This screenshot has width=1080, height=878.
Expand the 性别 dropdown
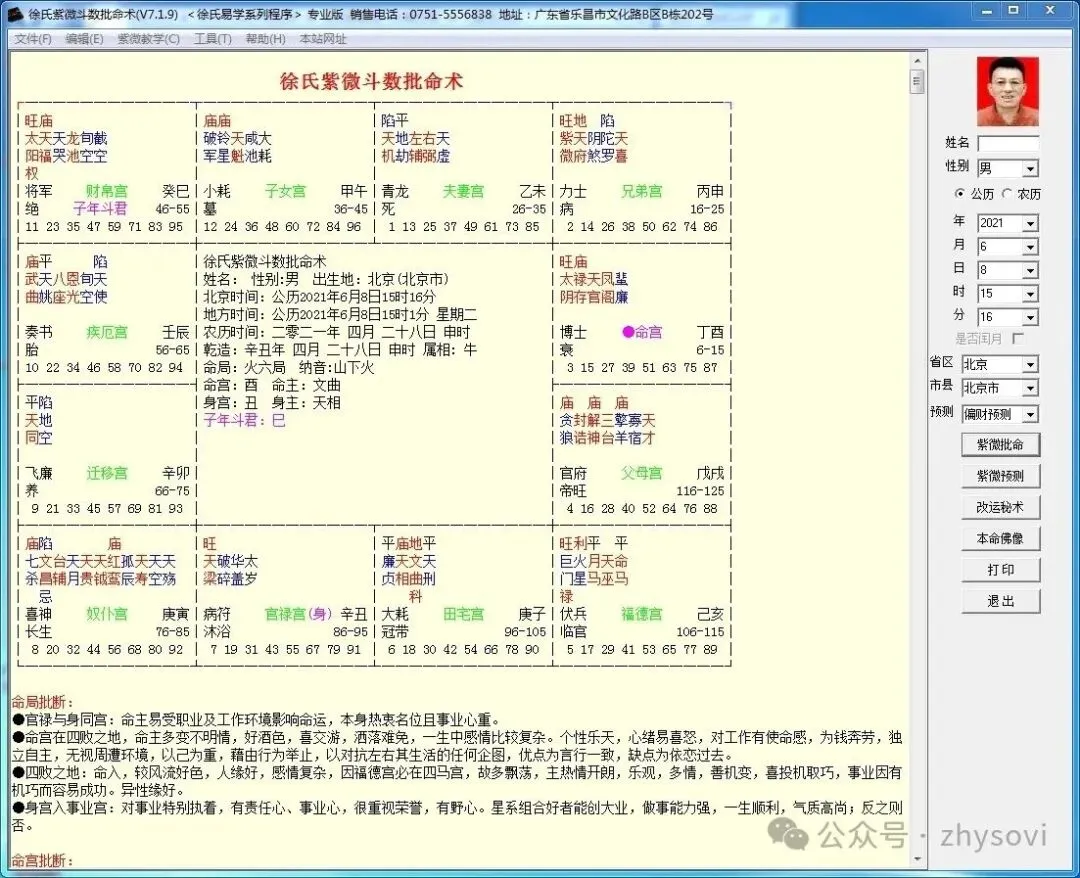tap(1030, 169)
